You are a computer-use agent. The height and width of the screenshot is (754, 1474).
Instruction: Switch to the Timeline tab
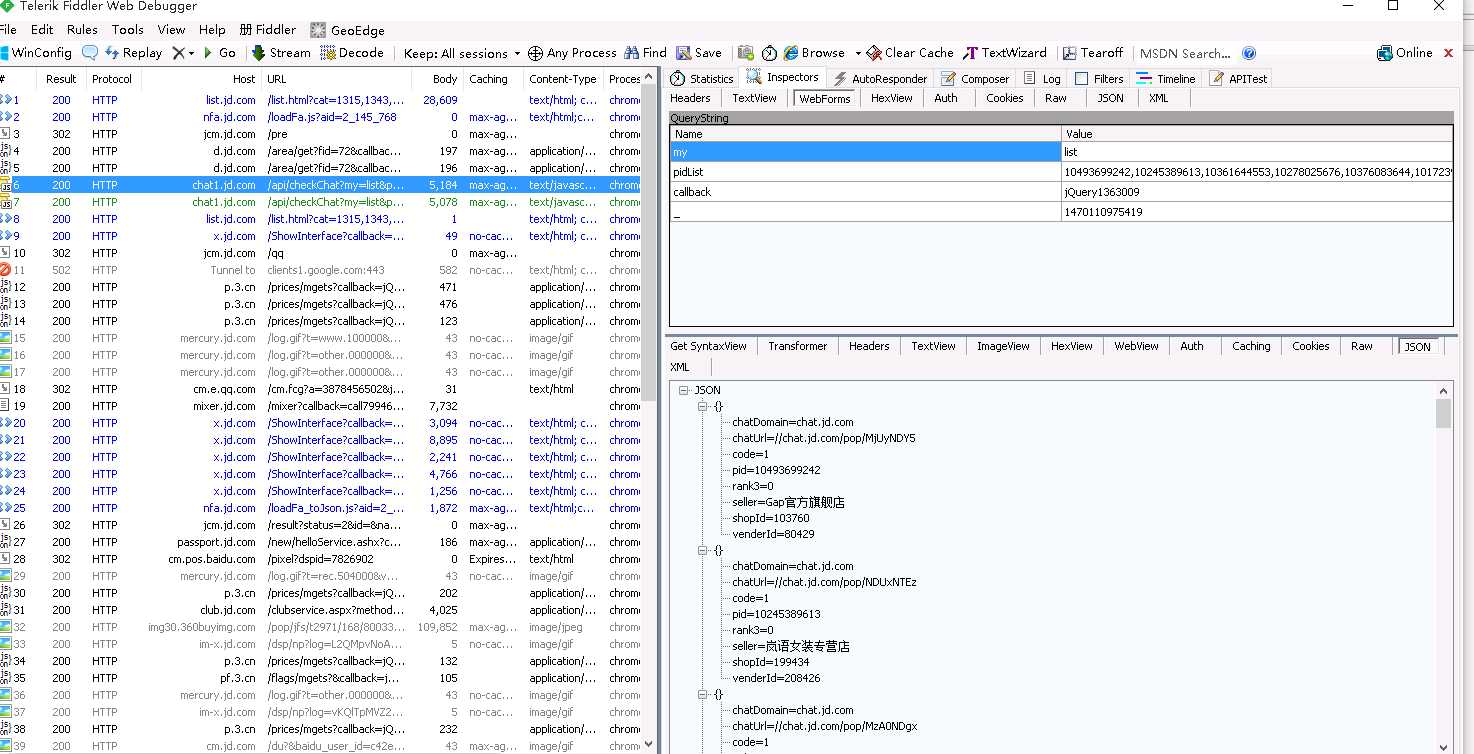click(1166, 78)
